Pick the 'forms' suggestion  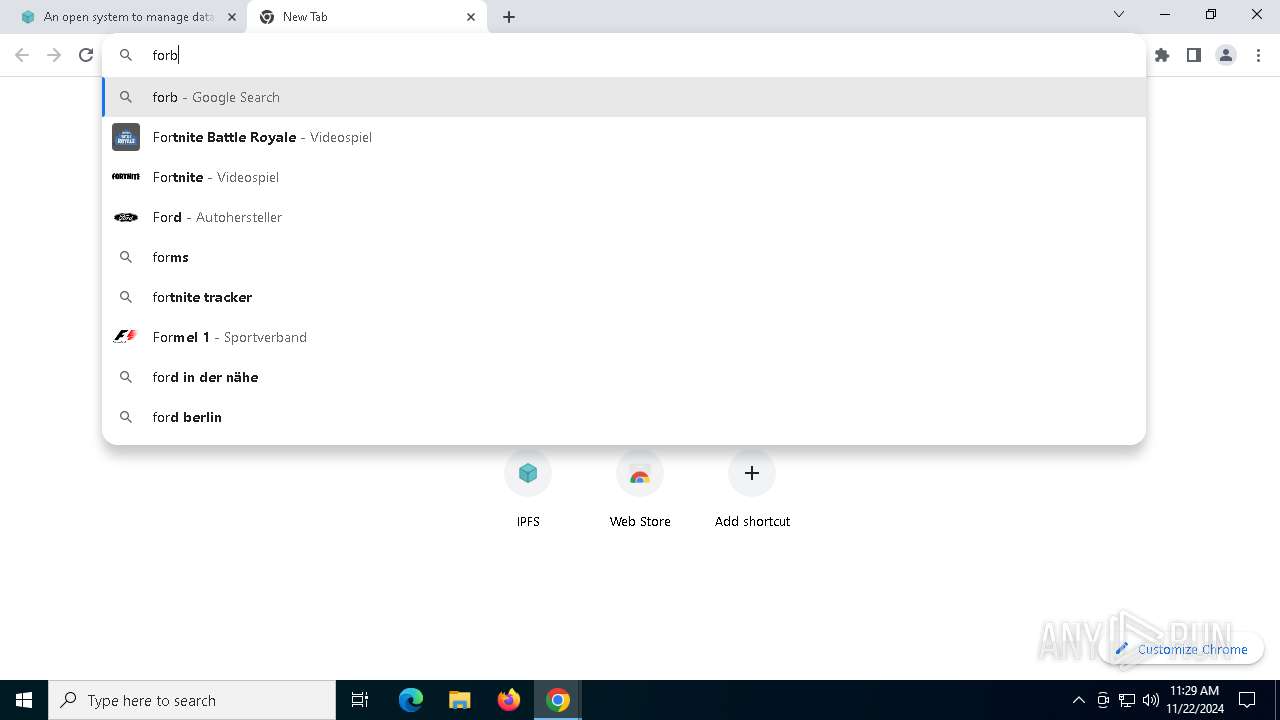tap(624, 257)
